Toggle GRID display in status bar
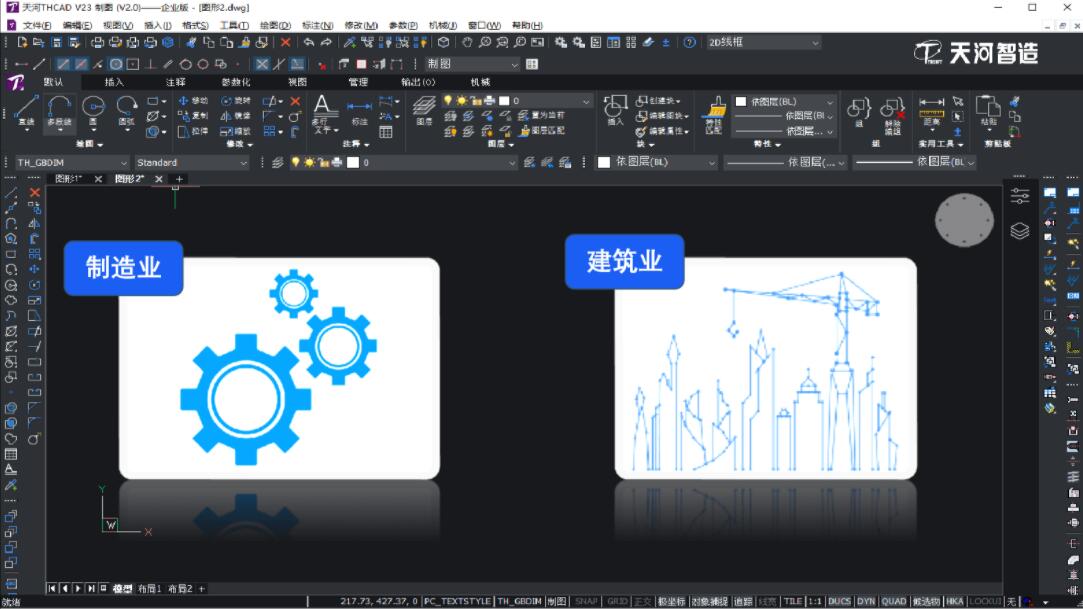The width and height of the screenshot is (1083, 609). click(617, 601)
